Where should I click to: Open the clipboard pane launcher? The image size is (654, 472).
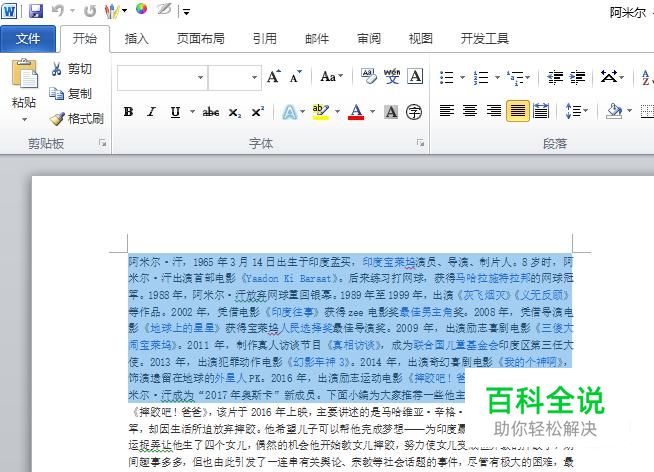click(x=103, y=143)
